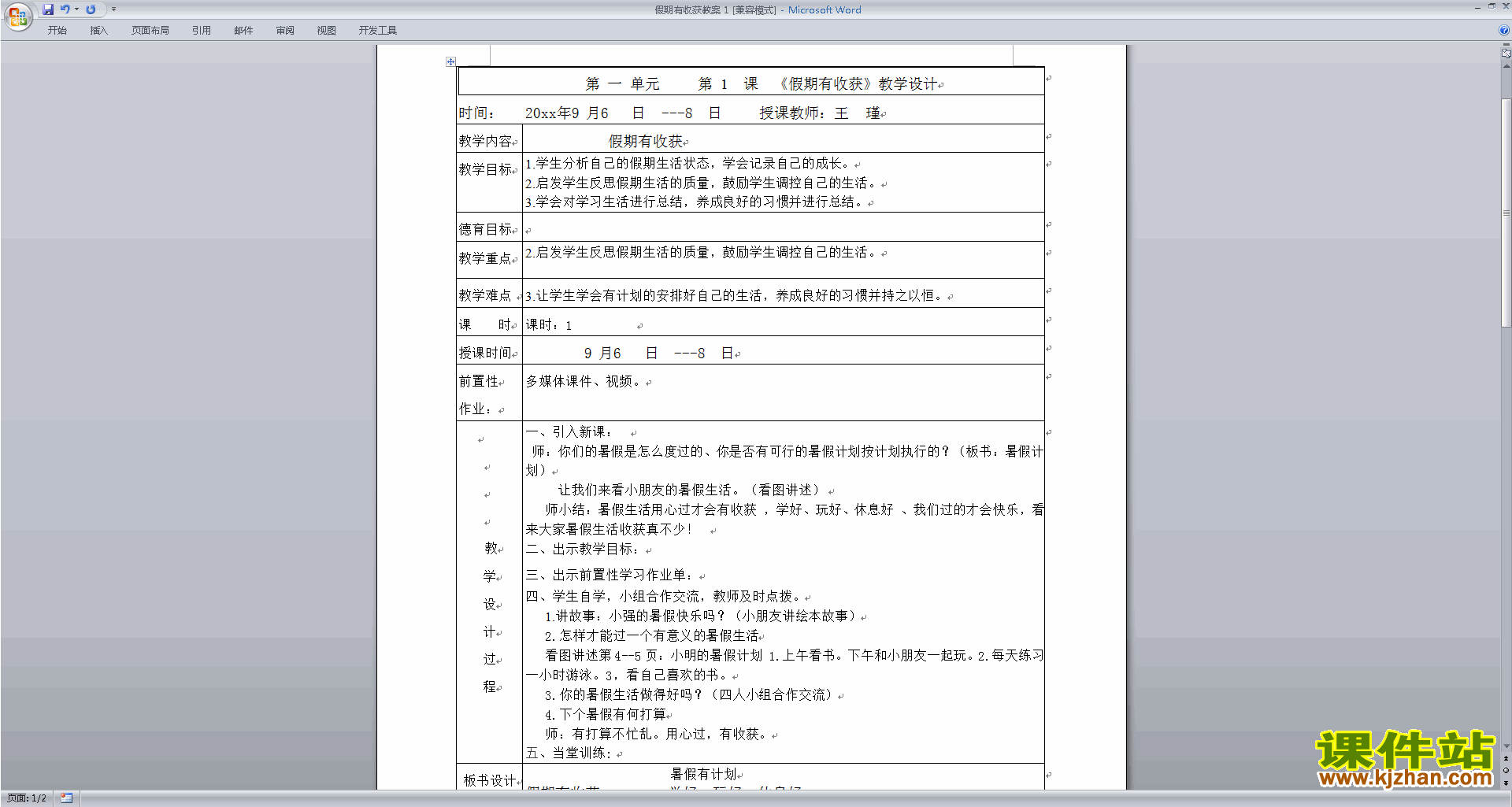This screenshot has height=807, width=1512.
Task: Click the Redo/Repeat icon
Action: pos(91,9)
